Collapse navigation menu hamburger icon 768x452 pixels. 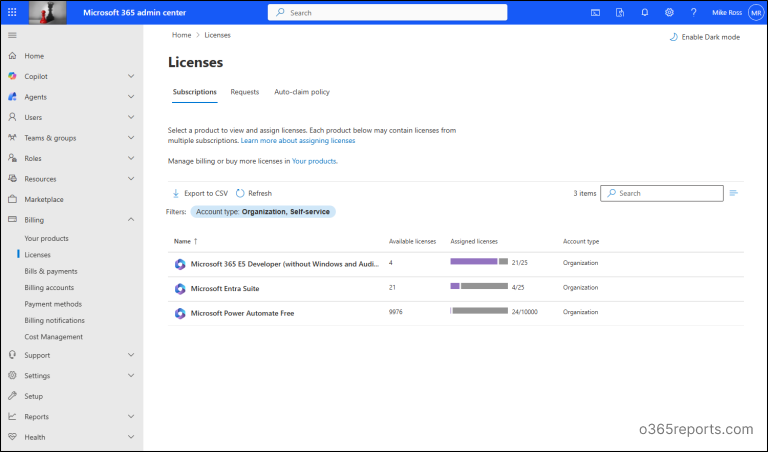pyautogui.click(x=12, y=35)
